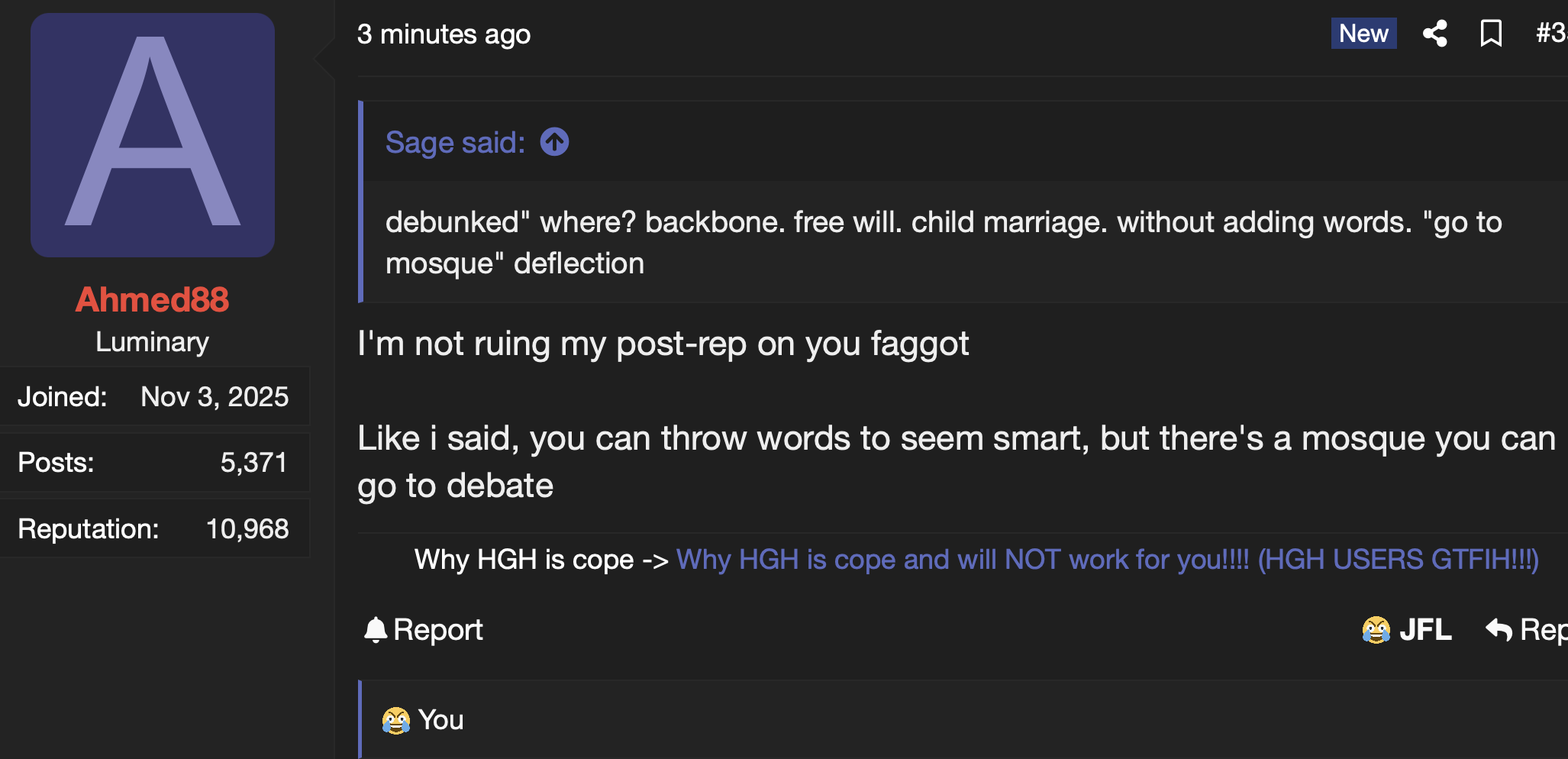Click the Reputation value 10,968
The height and width of the screenshot is (759, 1568).
(x=247, y=529)
